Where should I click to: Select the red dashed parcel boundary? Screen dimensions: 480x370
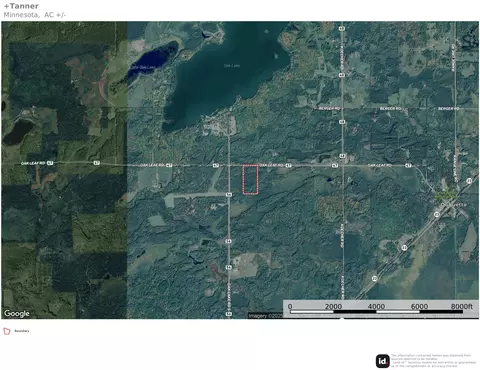tap(250, 179)
